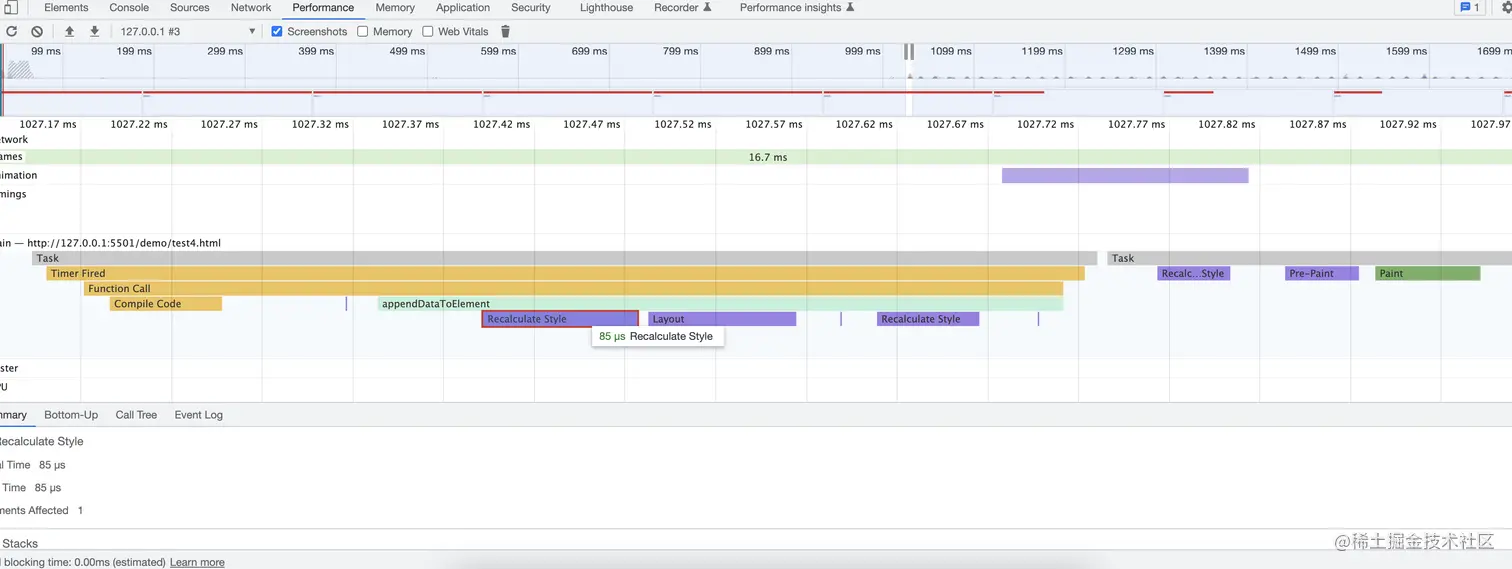Click the save profile download arrow
Screen dimensions: 1512x569
[x=94, y=32]
